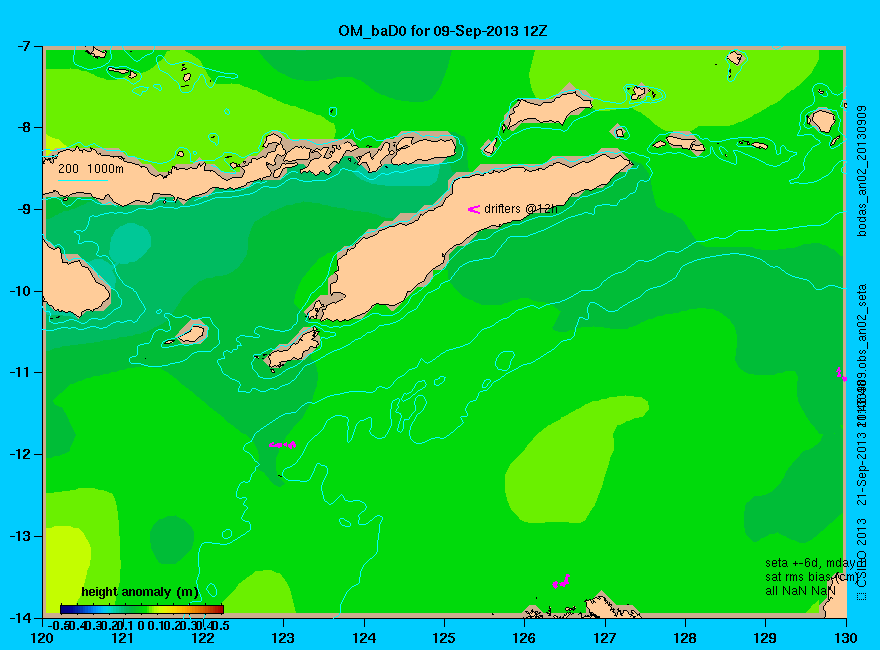The width and height of the screenshot is (880, 650).
Task: Click the magenta drifter track near 126.5E 13.5S
Action: [561, 581]
